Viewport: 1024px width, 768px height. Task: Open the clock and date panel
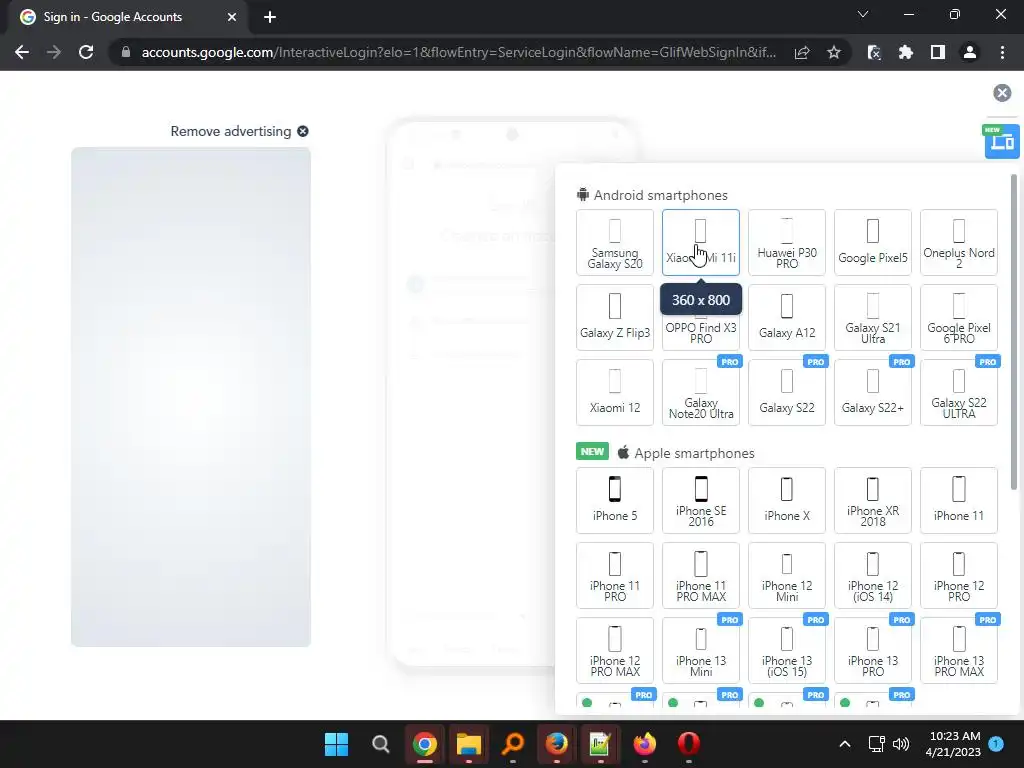[x=953, y=744]
